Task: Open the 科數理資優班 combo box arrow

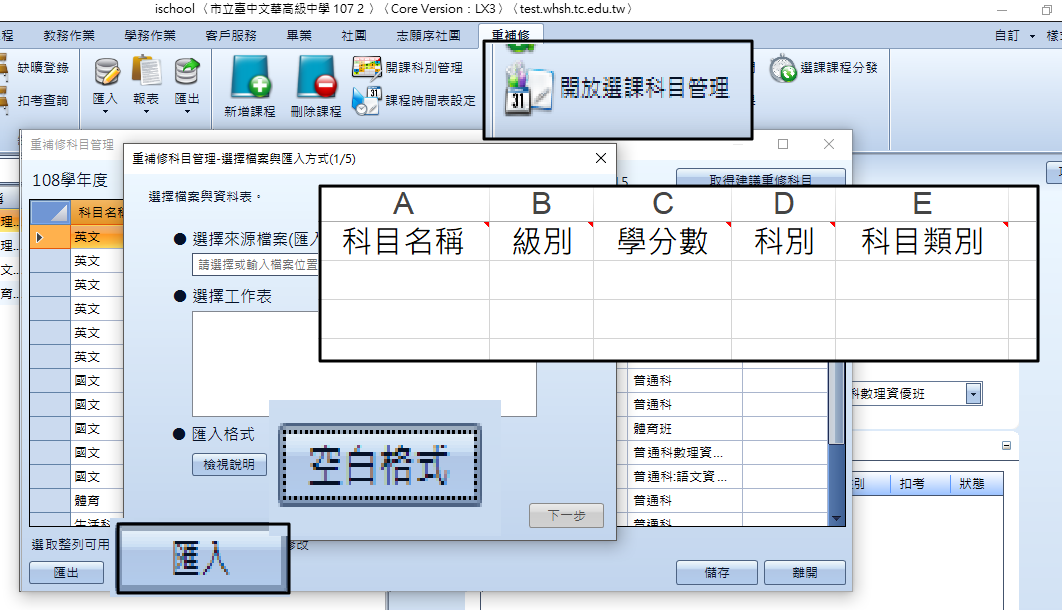Action: [x=973, y=394]
